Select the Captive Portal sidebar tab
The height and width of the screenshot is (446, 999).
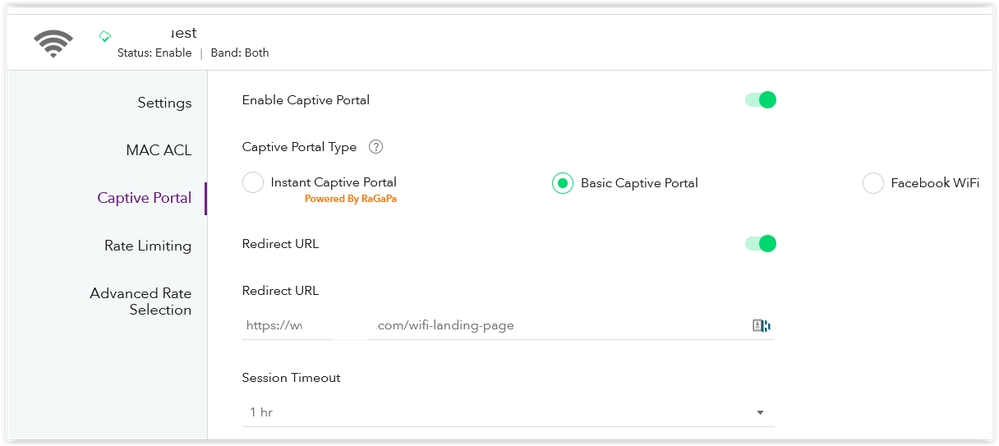pyautogui.click(x=144, y=198)
